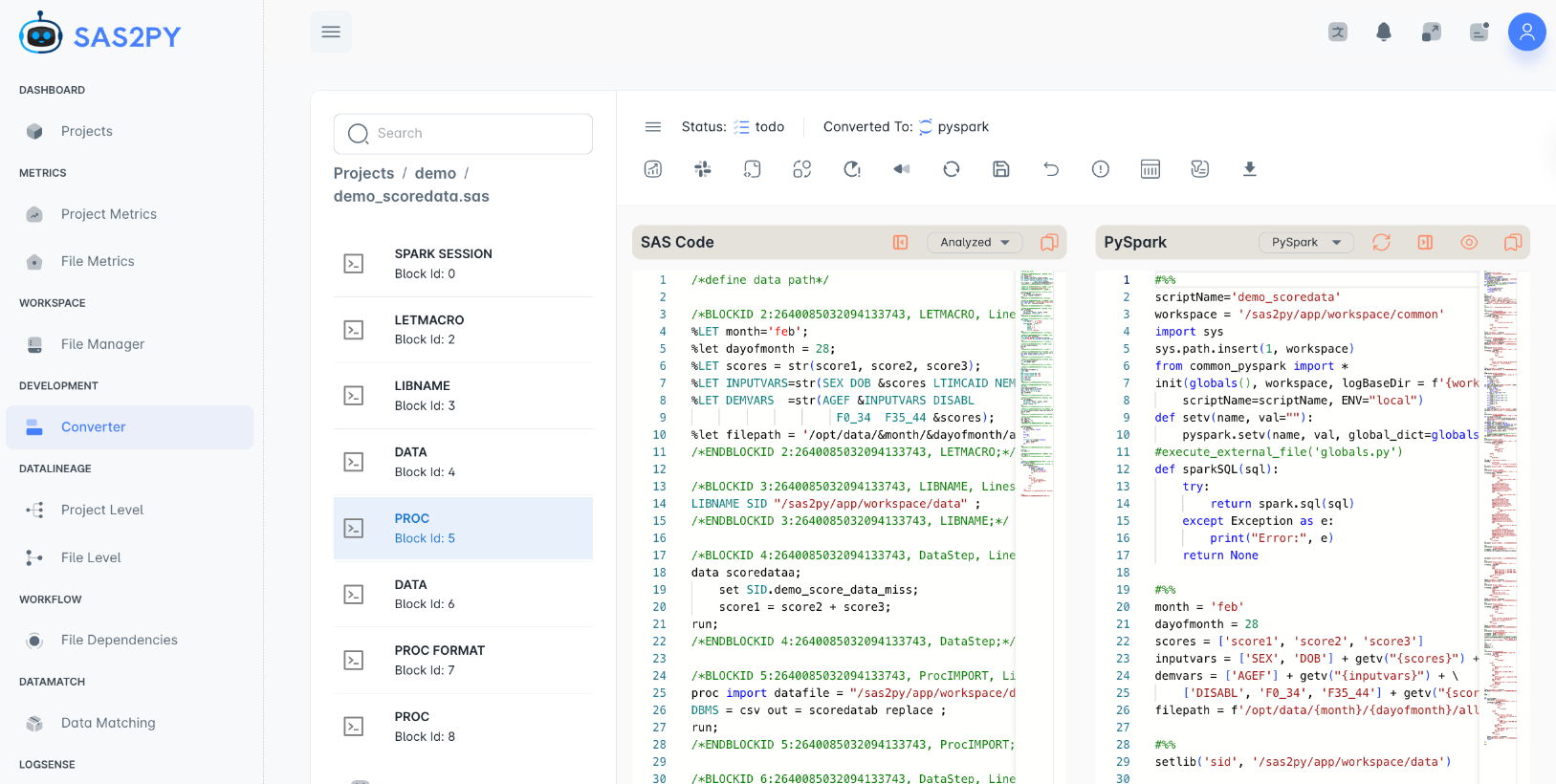This screenshot has width=1556, height=784.
Task: Click the rewind toolbar icon
Action: click(x=902, y=169)
